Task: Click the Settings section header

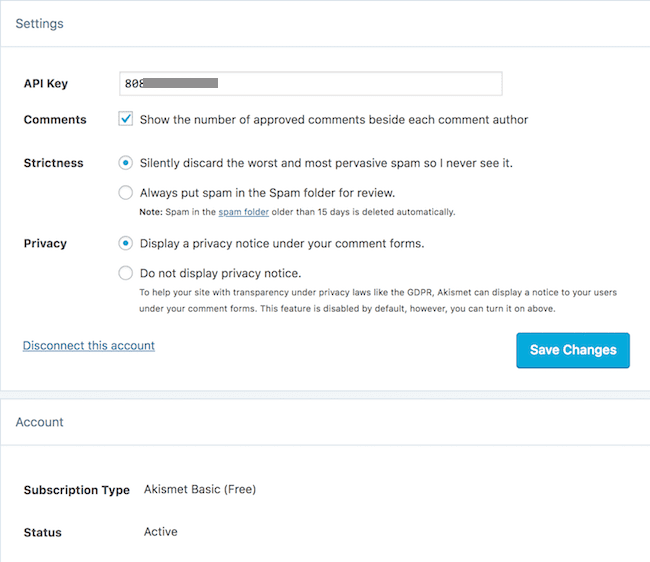Action: 40,23
